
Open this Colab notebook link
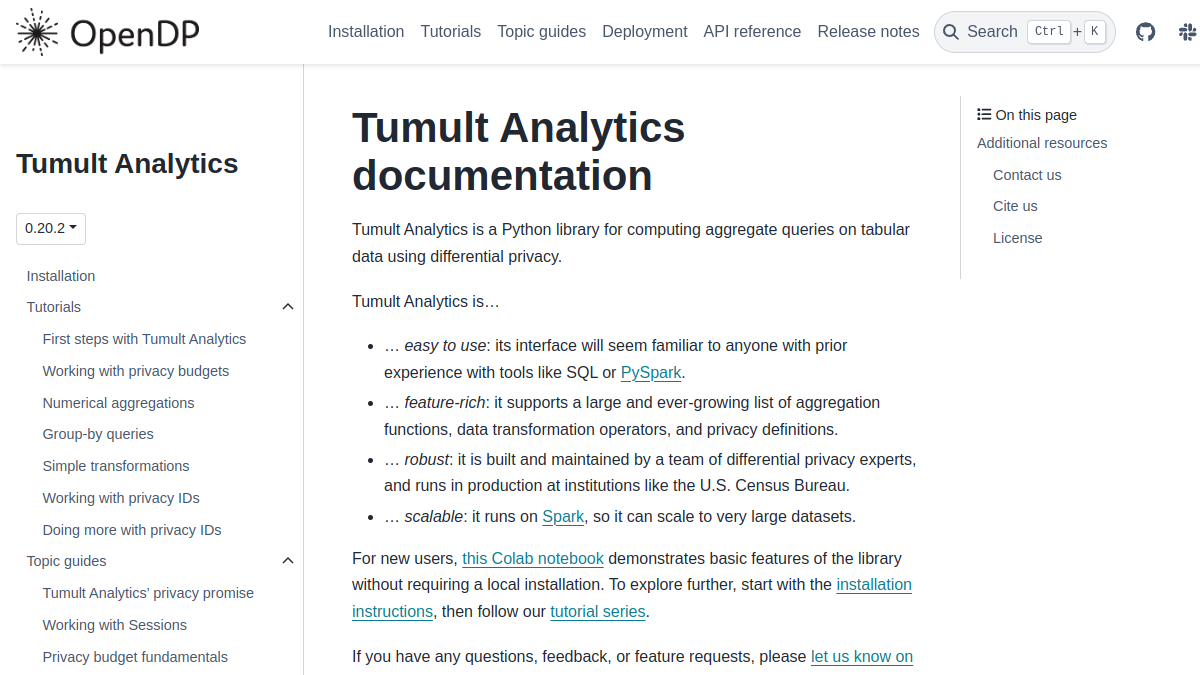tap(533, 558)
